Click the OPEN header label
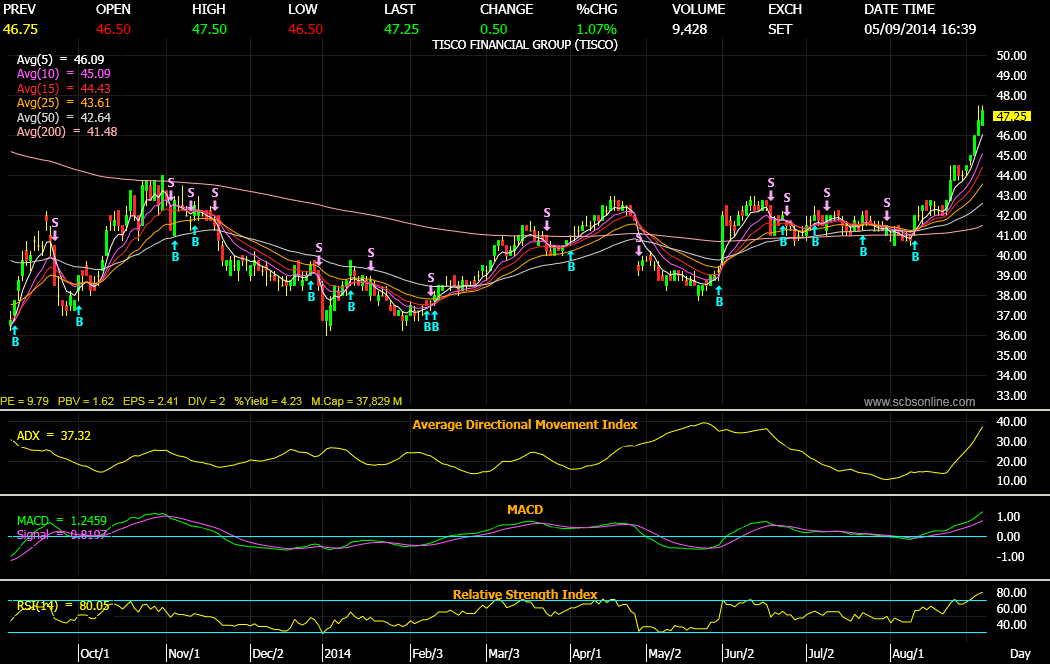The image size is (1050, 664). click(x=113, y=9)
